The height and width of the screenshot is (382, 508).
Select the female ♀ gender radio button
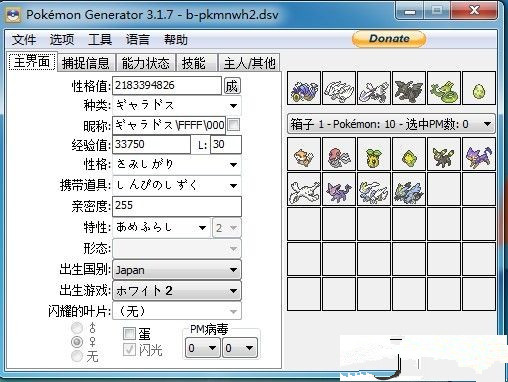77,342
